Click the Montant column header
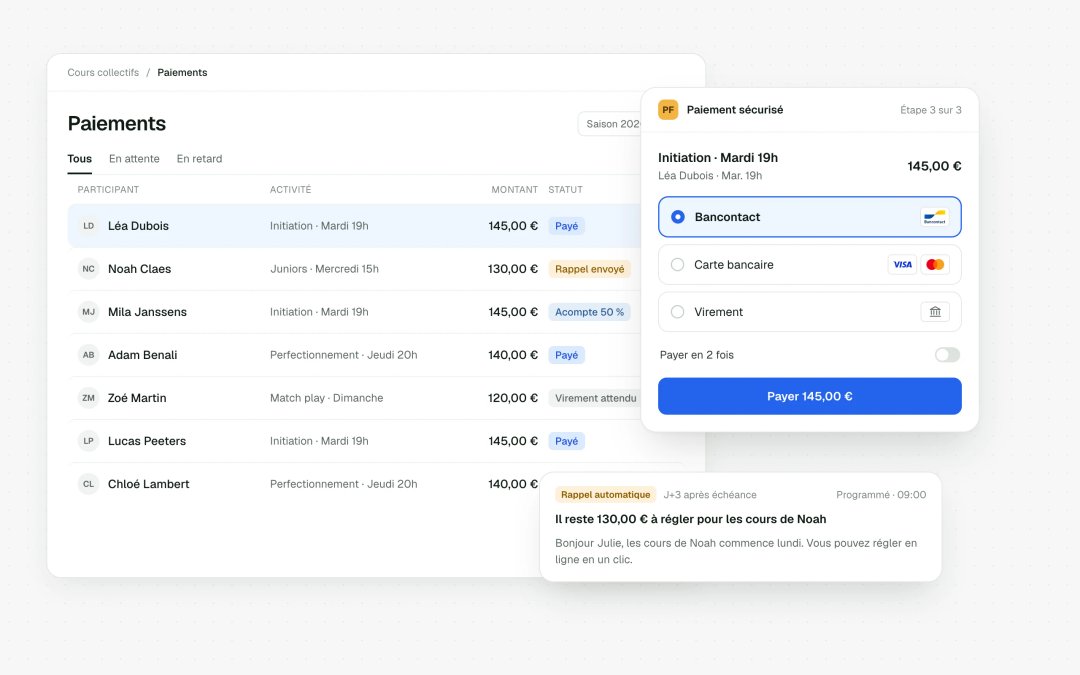 pyautogui.click(x=515, y=189)
